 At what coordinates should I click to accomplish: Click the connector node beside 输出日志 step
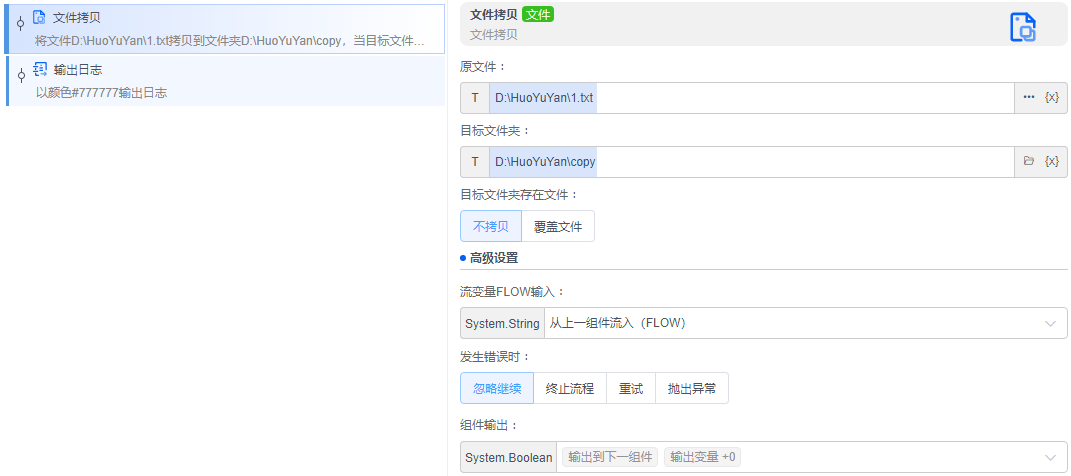pyautogui.click(x=20, y=75)
